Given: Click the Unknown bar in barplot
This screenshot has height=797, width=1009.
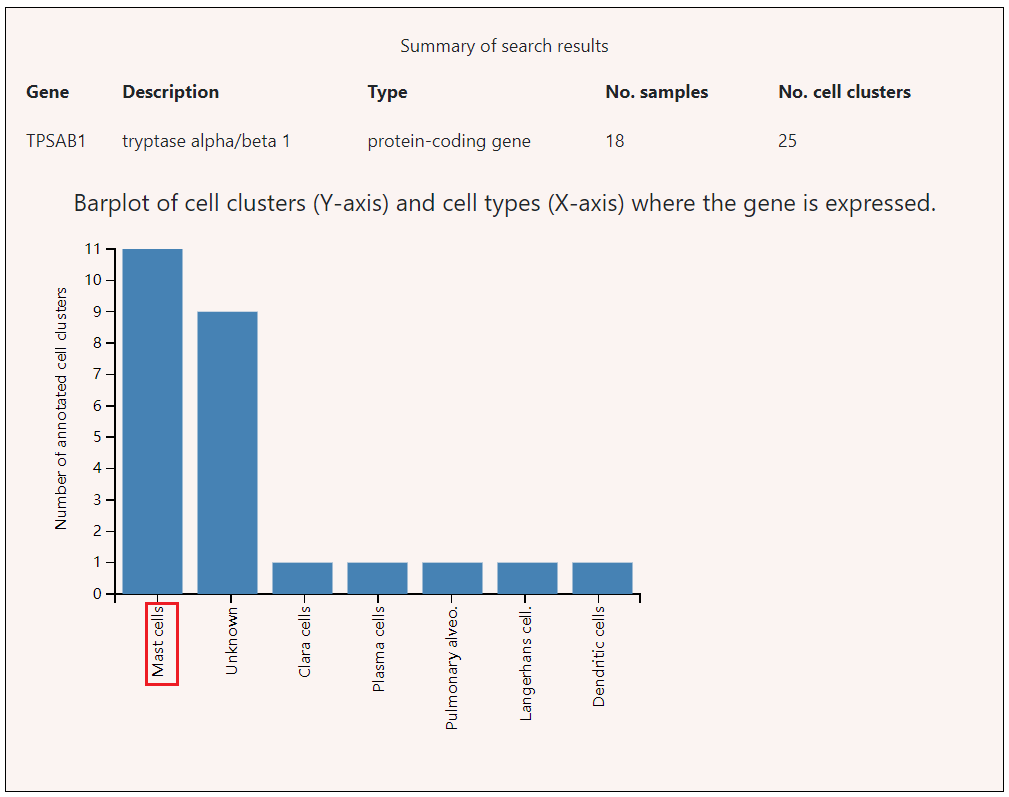Looking at the screenshot, I should [227, 452].
